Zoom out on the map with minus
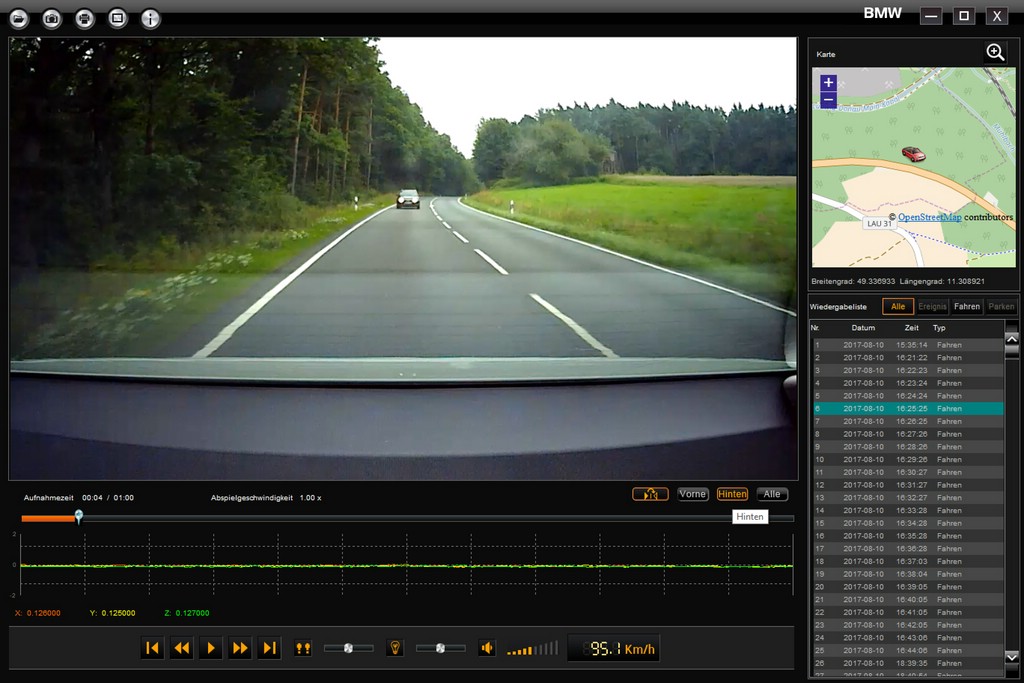The height and width of the screenshot is (683, 1024). [828, 100]
